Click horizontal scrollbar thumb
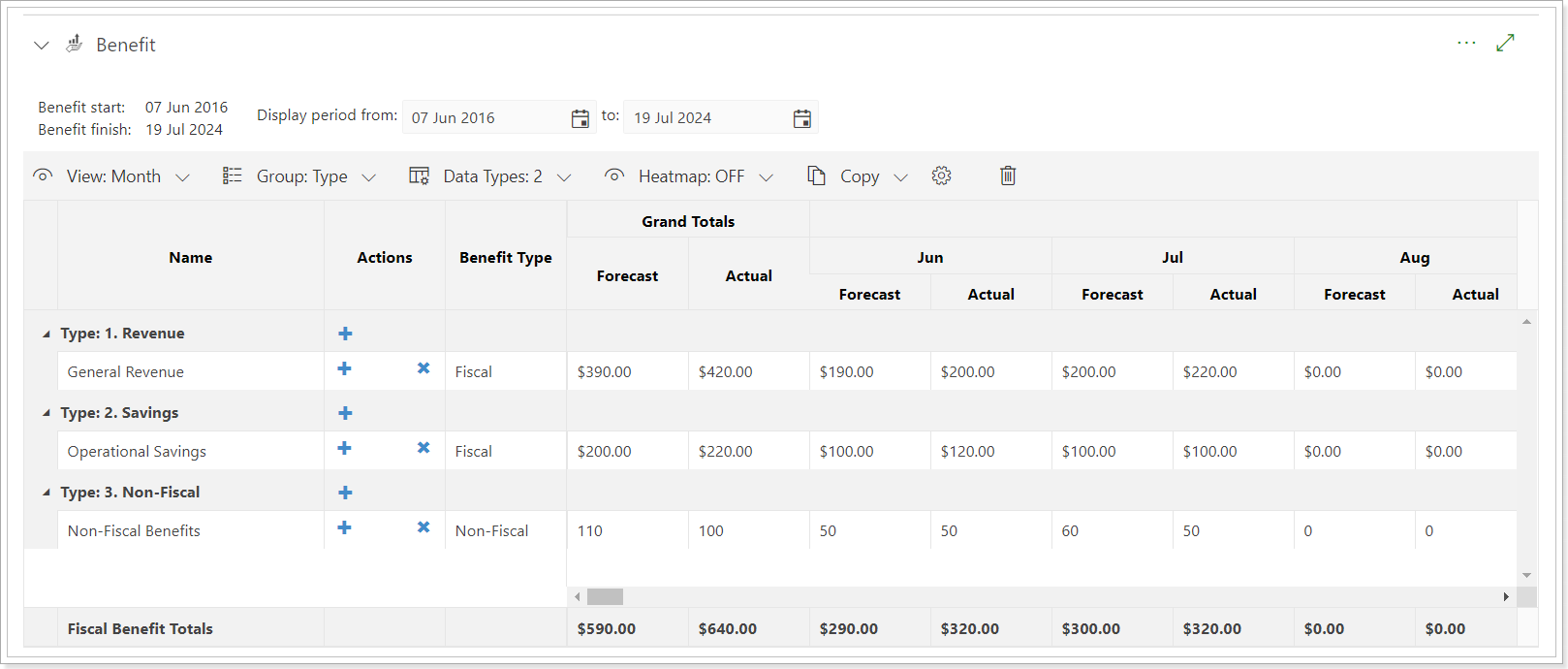 point(605,596)
